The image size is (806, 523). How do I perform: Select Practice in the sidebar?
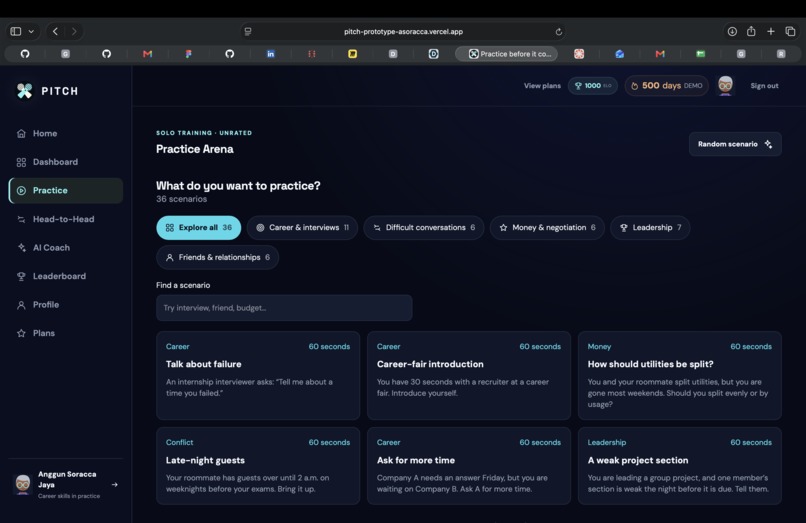click(x=66, y=190)
